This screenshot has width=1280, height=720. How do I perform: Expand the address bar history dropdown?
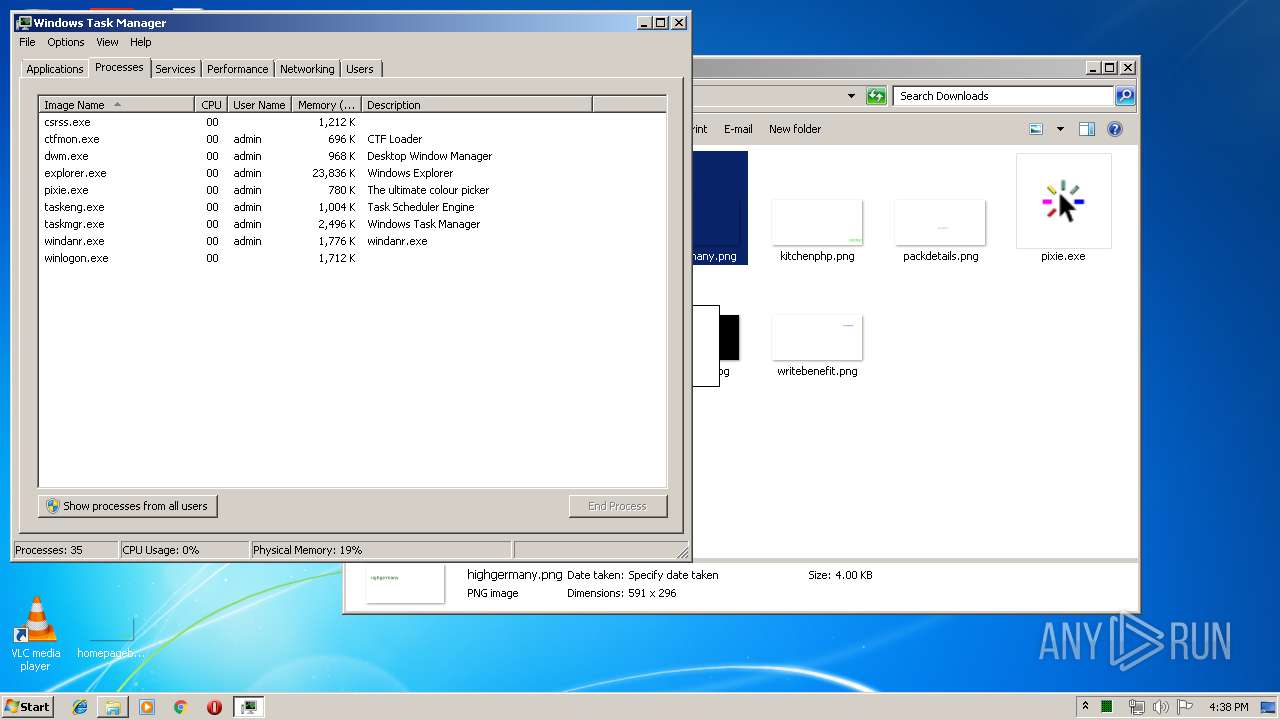pyautogui.click(x=851, y=96)
